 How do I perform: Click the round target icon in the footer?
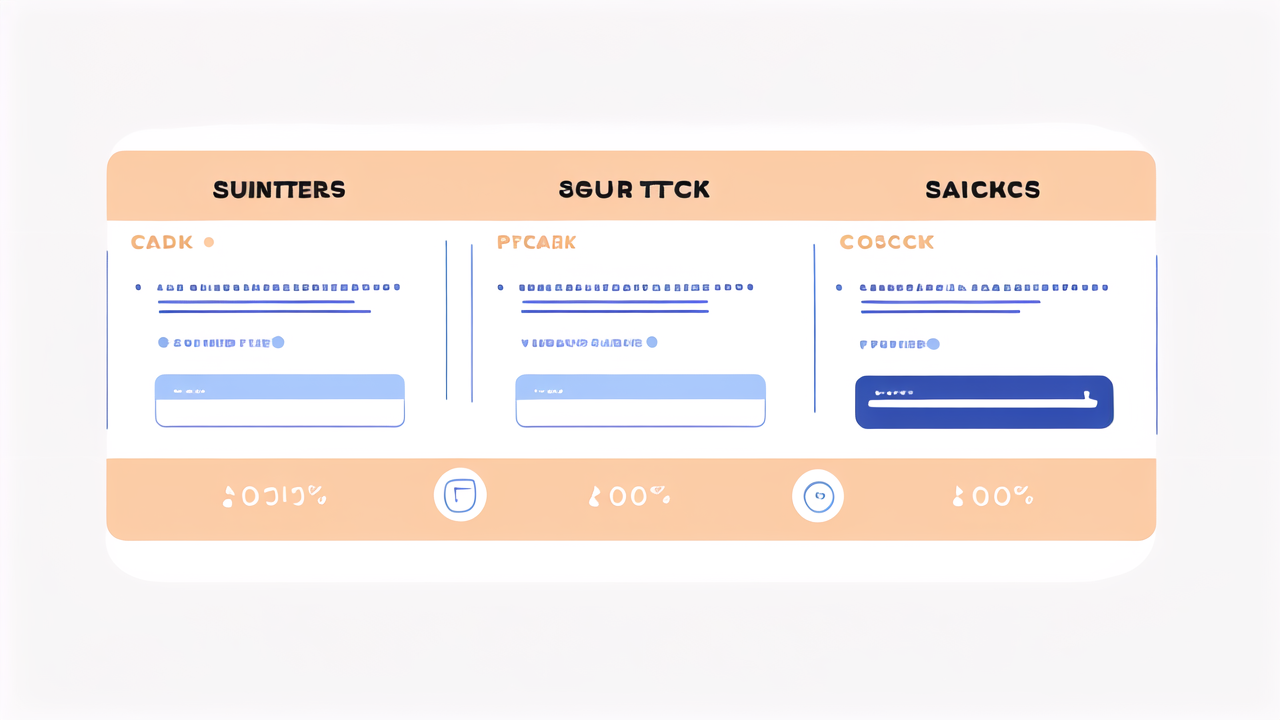818,496
